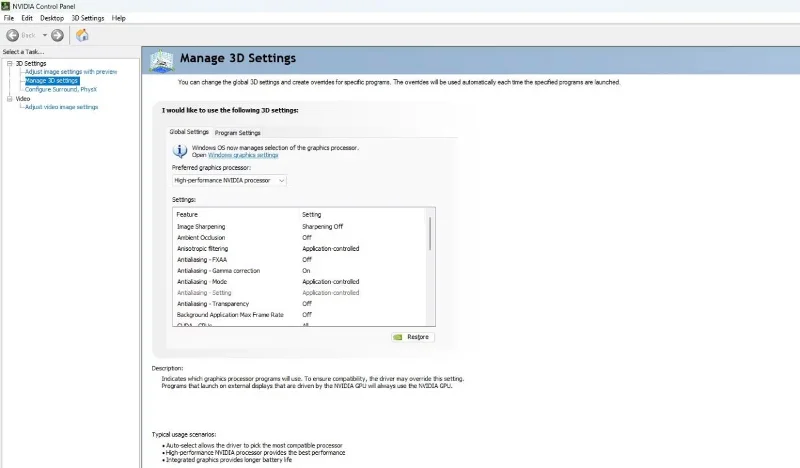Open the Home icon in toolbar
This screenshot has height=468, width=800.
(x=82, y=35)
